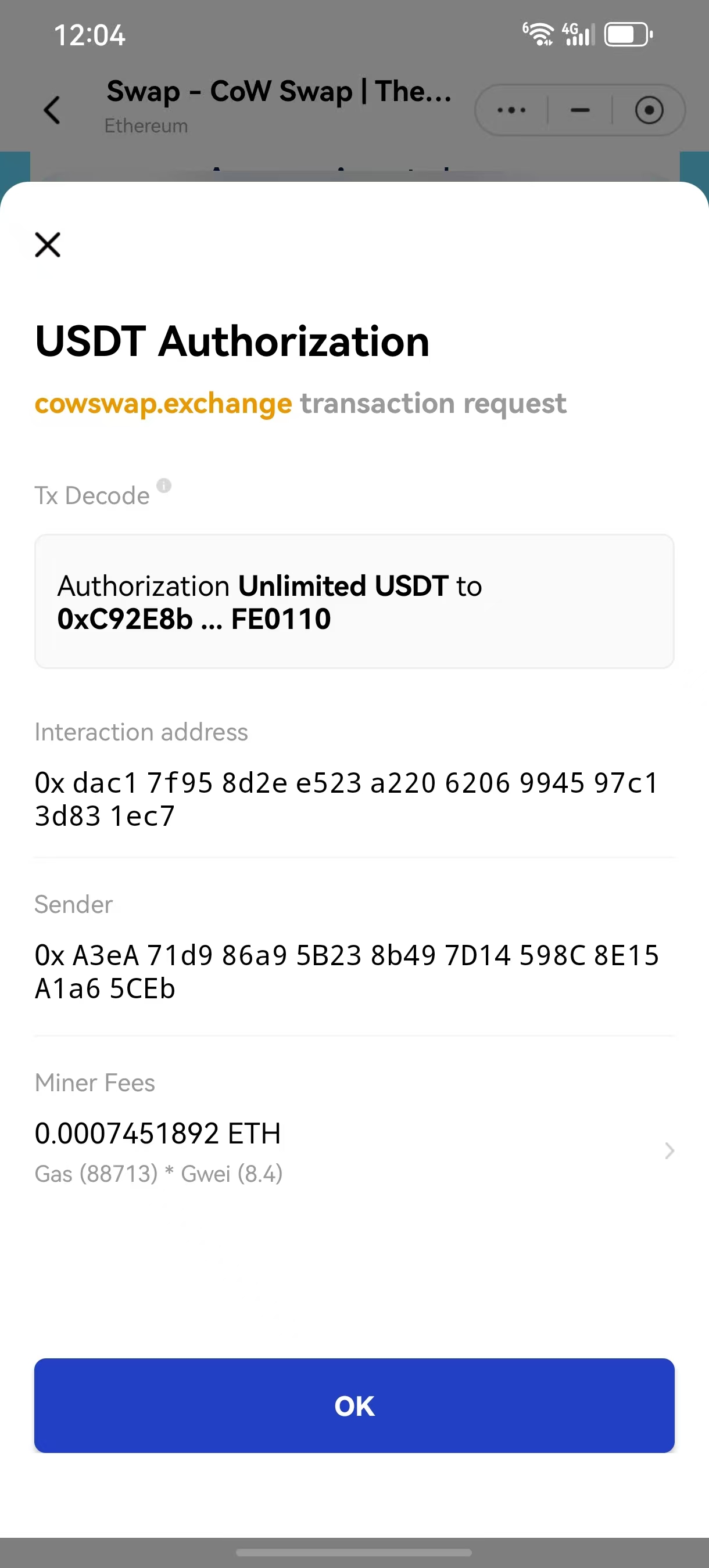Tap the battery status icon
709x1568 pixels.
click(629, 35)
